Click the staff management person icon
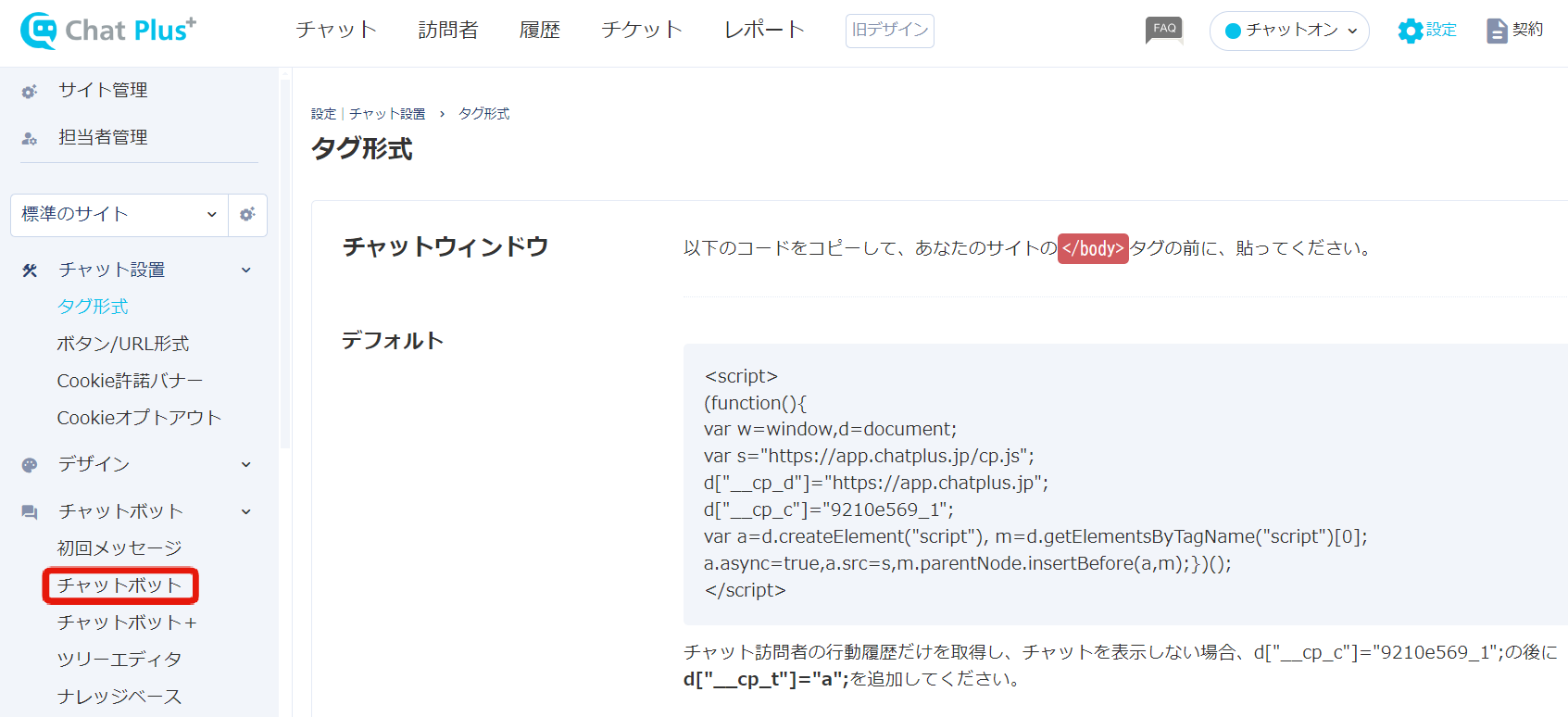Viewport: 1568px width, 717px height. click(x=30, y=138)
